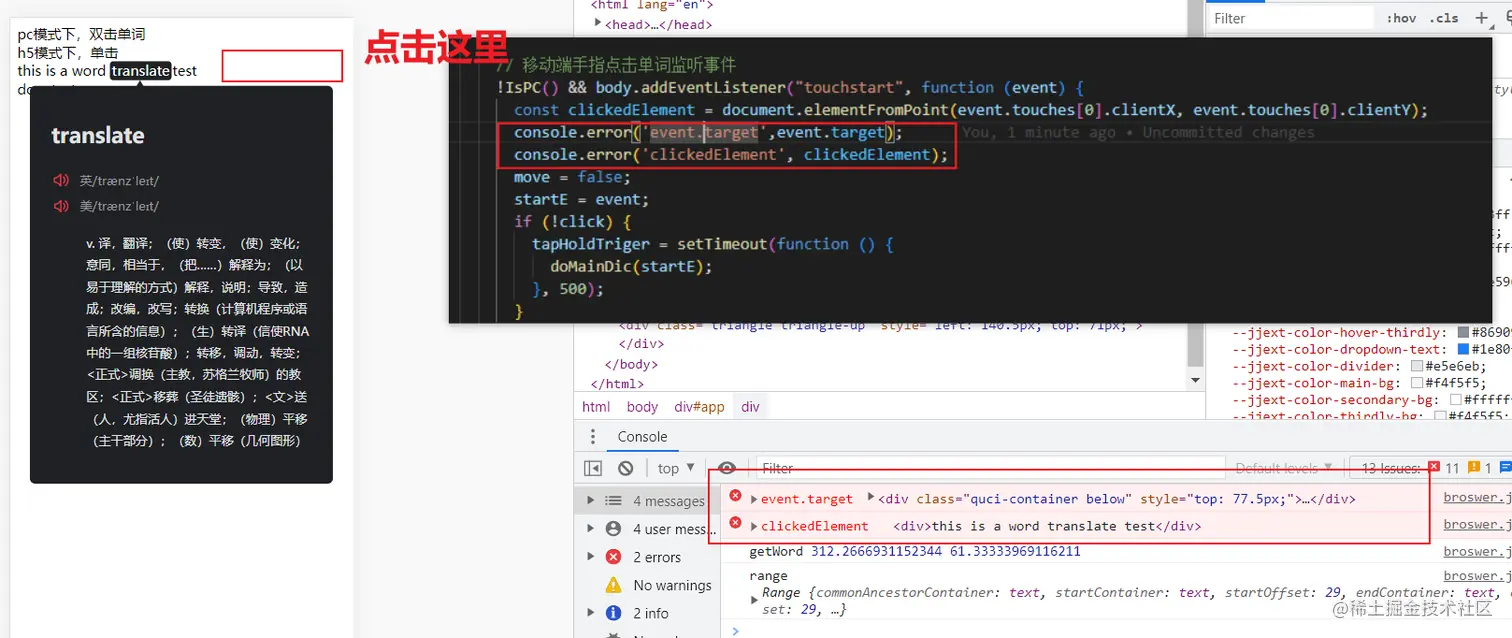Expand the clickedElement error log entry
This screenshot has width=1512, height=638.
755,526
